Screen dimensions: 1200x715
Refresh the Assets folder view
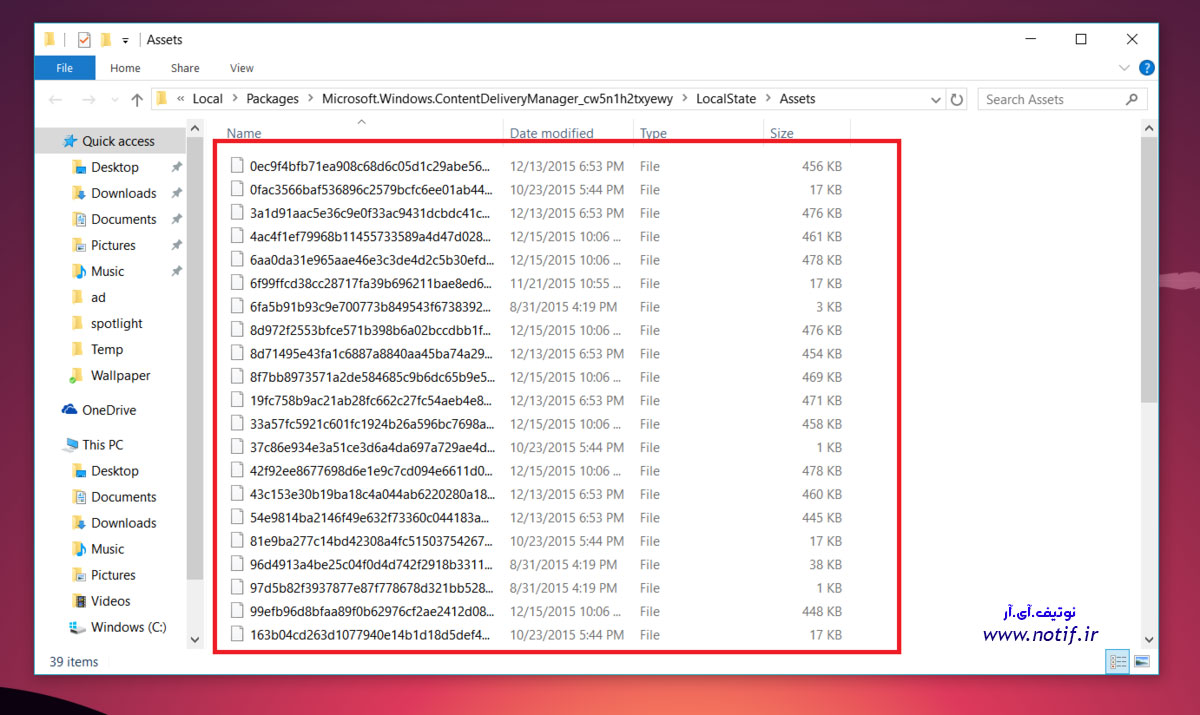[957, 100]
